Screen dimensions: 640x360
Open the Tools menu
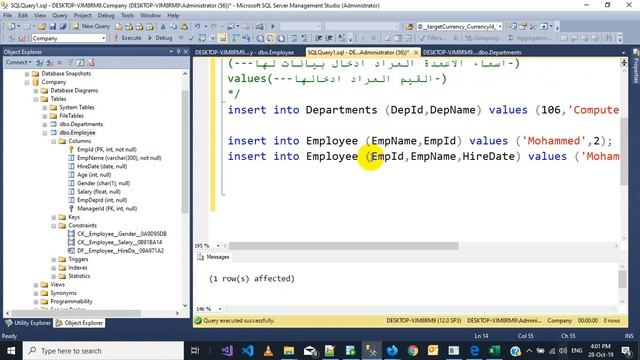point(127,16)
